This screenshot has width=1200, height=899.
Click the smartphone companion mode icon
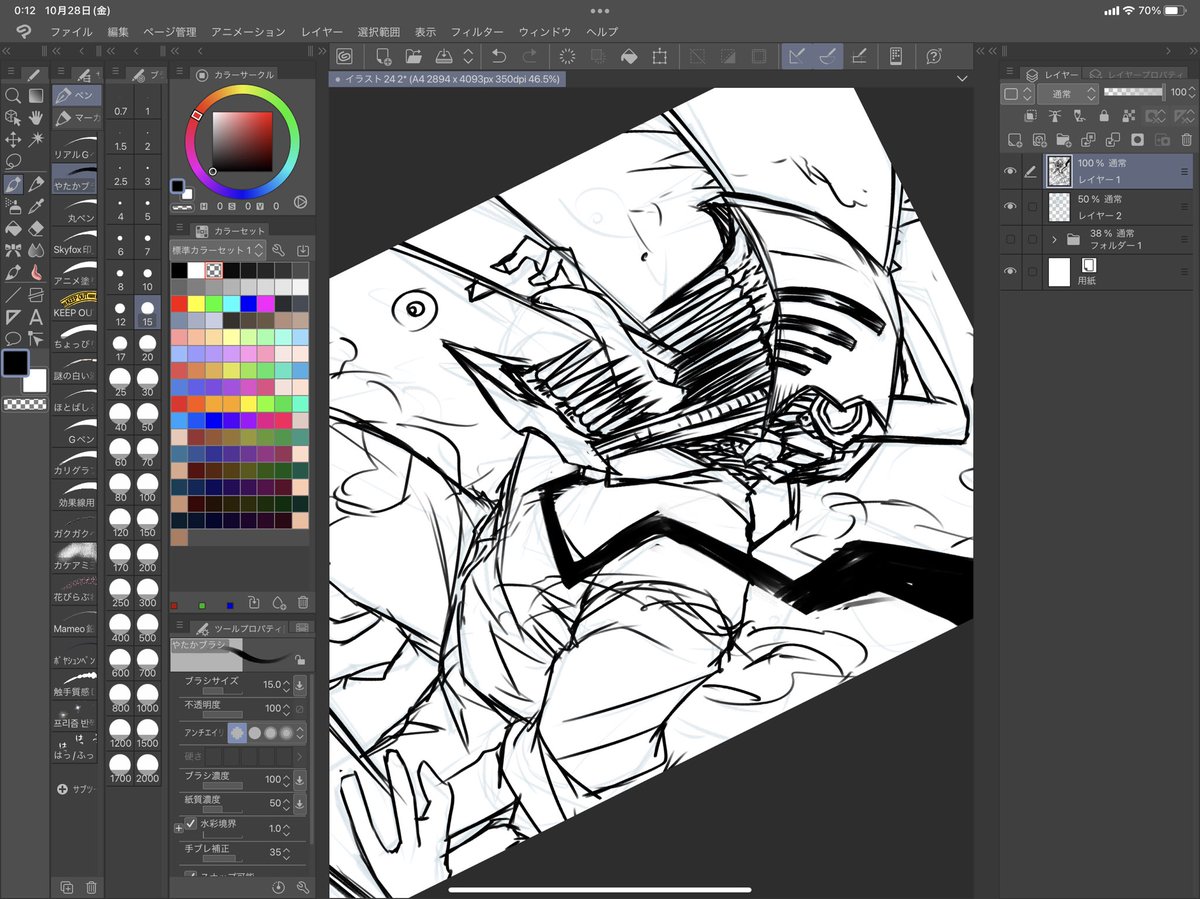(x=896, y=57)
